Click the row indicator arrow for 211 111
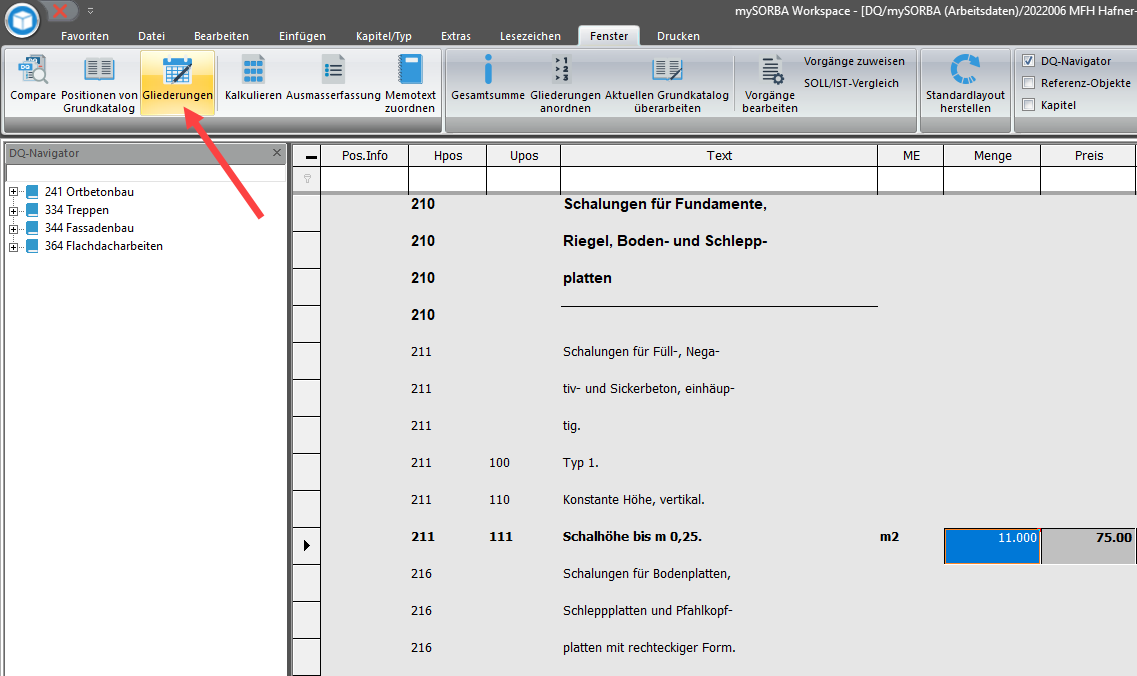Viewport: 1137px width, 676px height. point(307,545)
